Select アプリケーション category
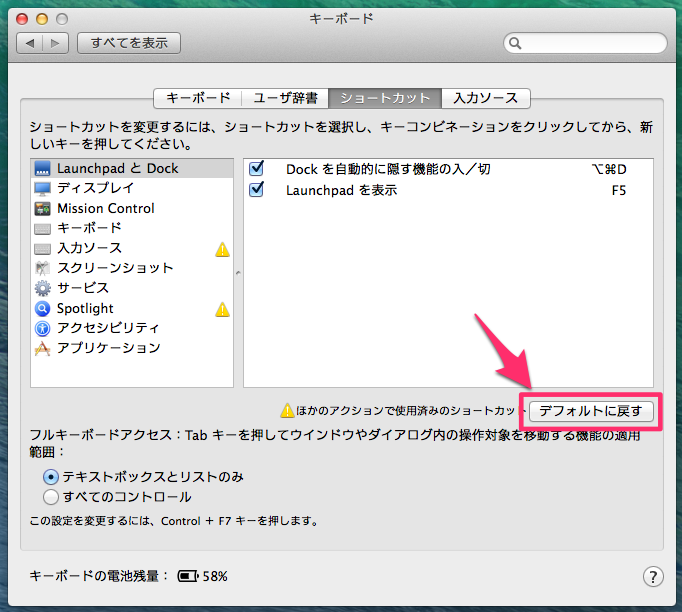The image size is (682, 612). (x=132, y=348)
